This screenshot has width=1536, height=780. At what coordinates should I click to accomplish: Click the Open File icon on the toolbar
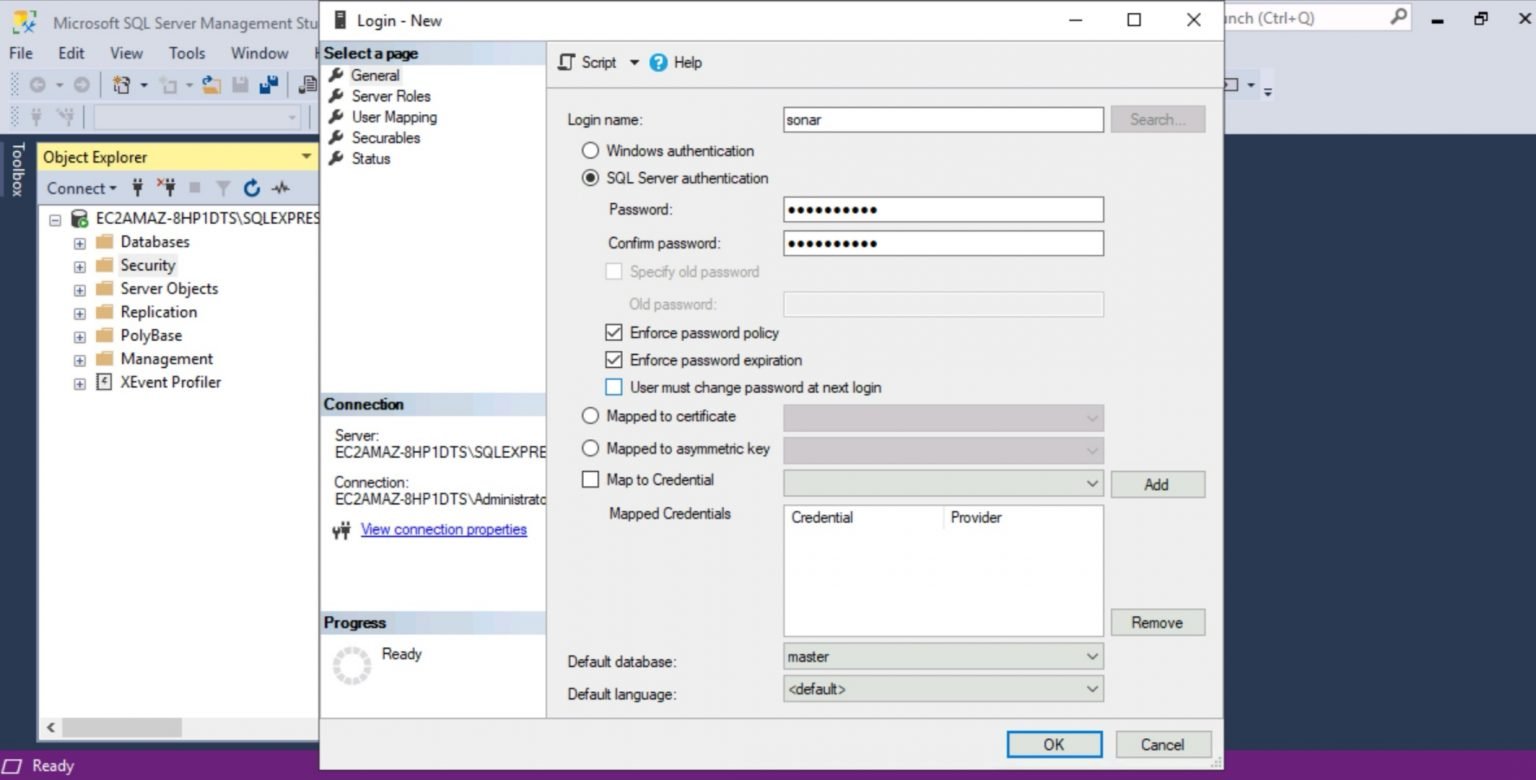click(x=212, y=85)
